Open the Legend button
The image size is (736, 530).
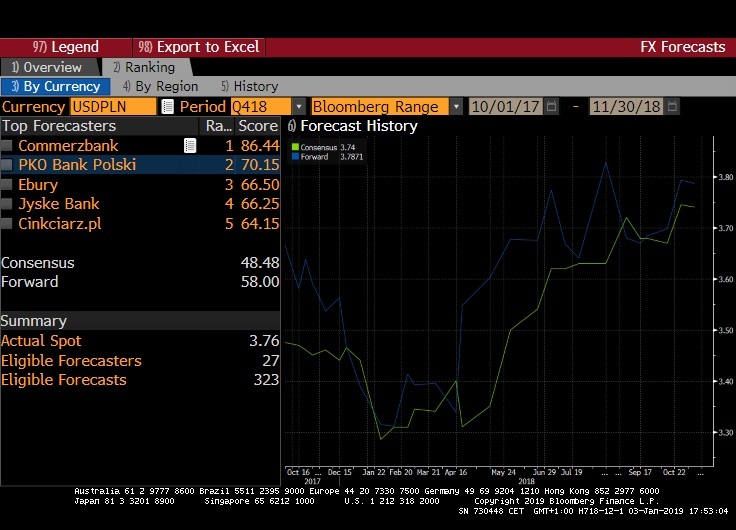[x=66, y=47]
